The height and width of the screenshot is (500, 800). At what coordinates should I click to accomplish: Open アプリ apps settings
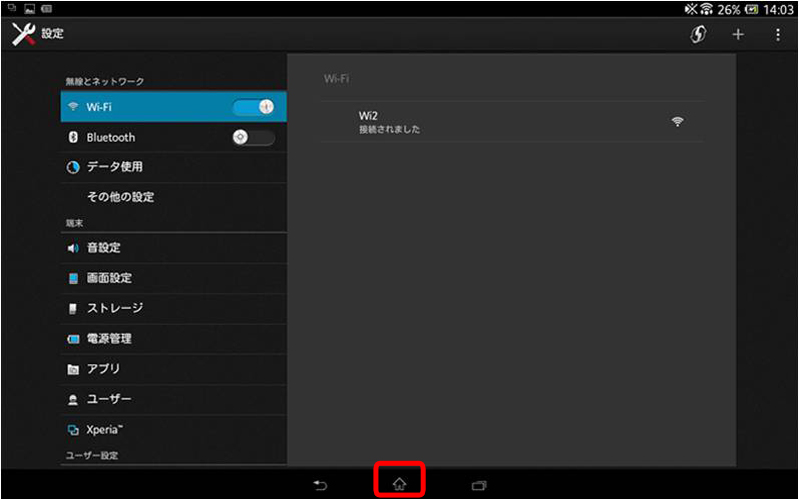click(173, 369)
